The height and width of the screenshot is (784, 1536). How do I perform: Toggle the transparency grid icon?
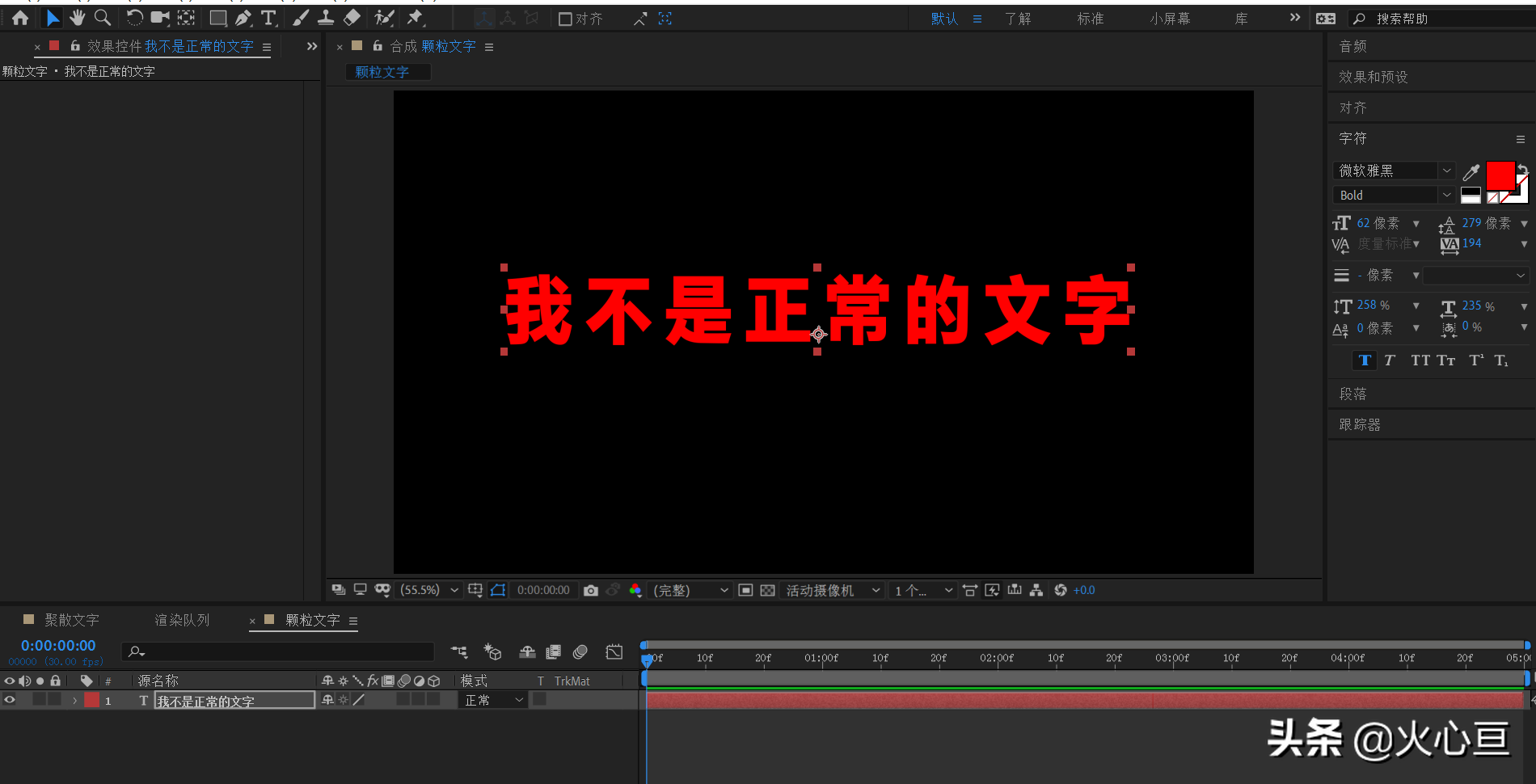tap(767, 591)
